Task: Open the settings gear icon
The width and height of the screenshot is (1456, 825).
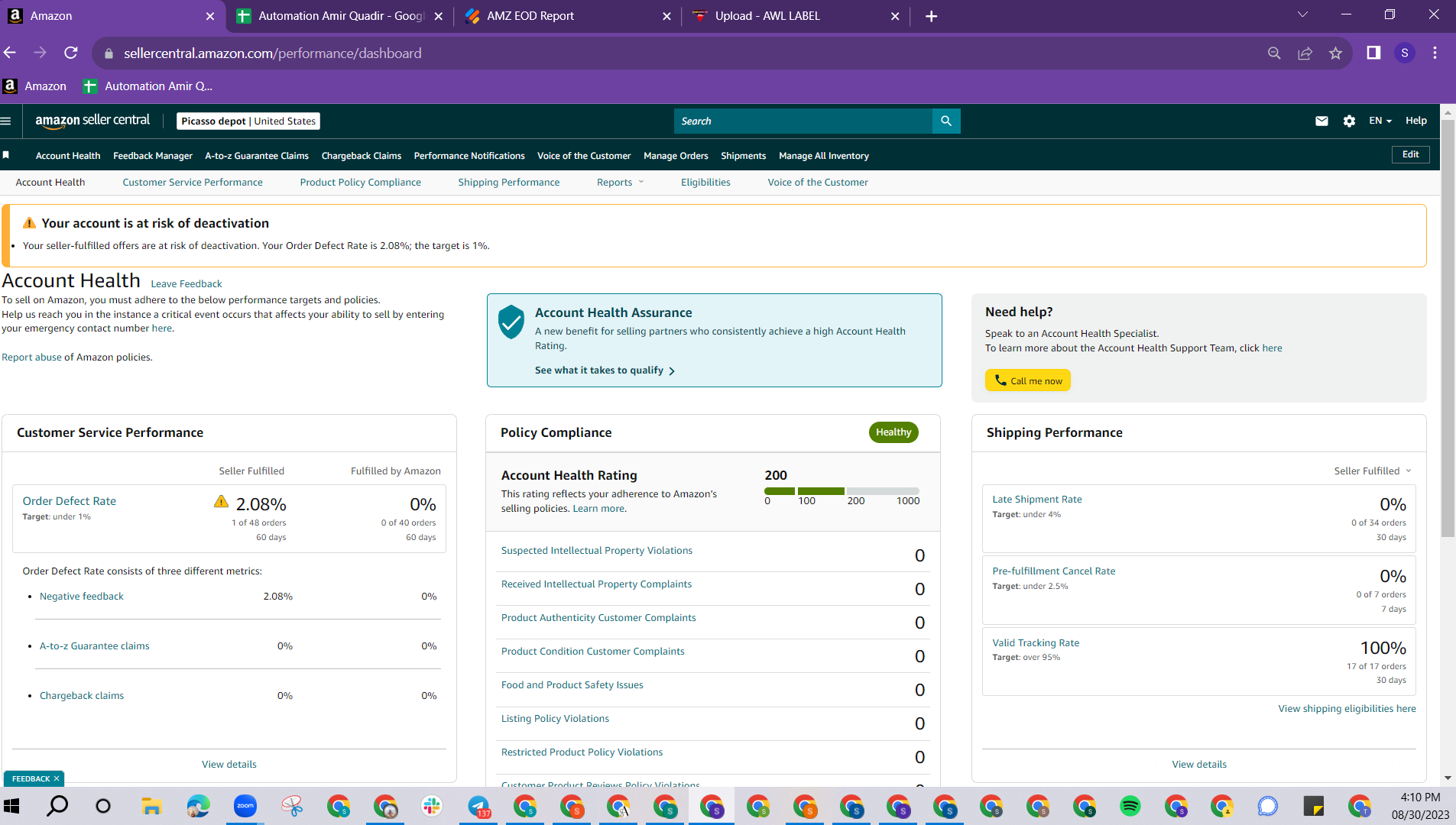Action: click(1349, 121)
